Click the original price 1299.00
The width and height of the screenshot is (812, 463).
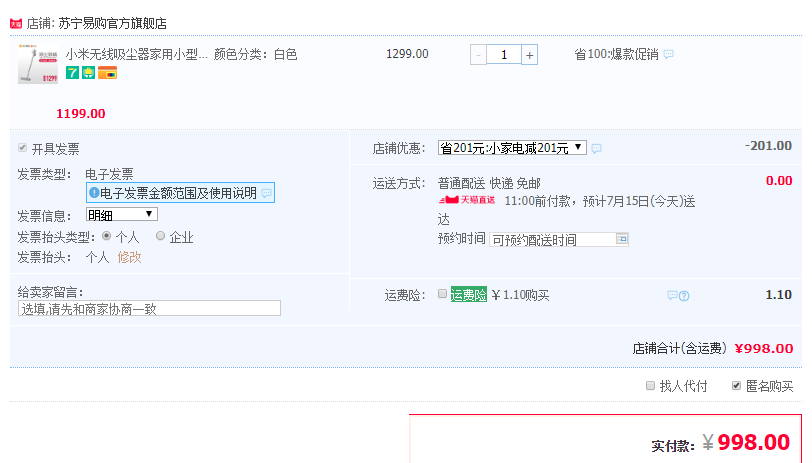pos(407,54)
